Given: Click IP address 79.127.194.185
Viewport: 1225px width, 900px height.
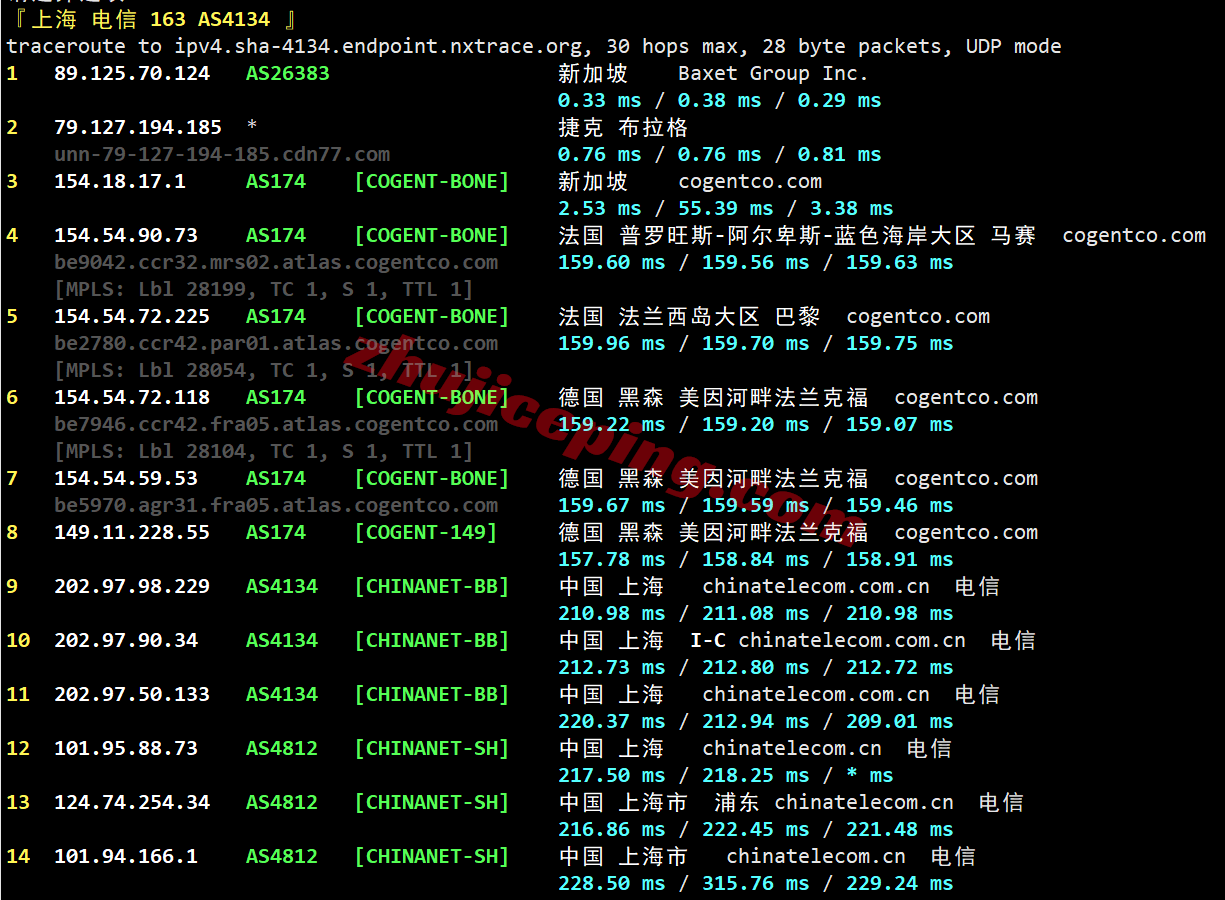Looking at the screenshot, I should click(x=138, y=127).
